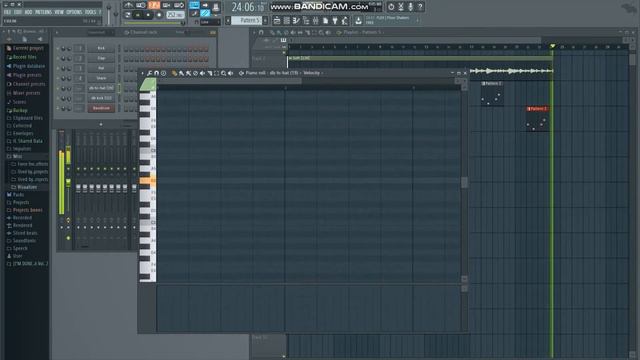
Task: Open the FILE menu
Action: click(x=7, y=12)
